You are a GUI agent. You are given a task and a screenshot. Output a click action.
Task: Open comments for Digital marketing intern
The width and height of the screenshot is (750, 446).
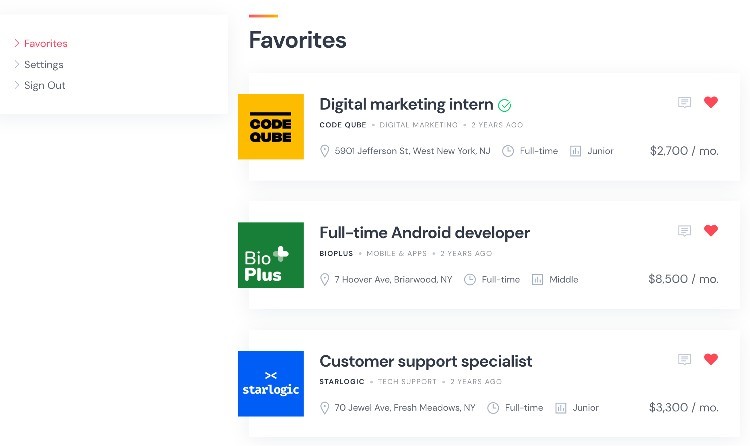pyautogui.click(x=684, y=102)
